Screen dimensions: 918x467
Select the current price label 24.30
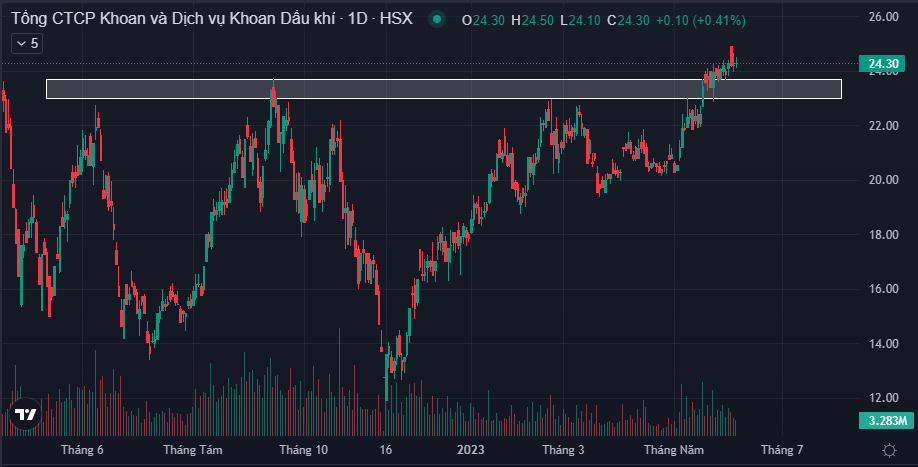click(x=882, y=63)
